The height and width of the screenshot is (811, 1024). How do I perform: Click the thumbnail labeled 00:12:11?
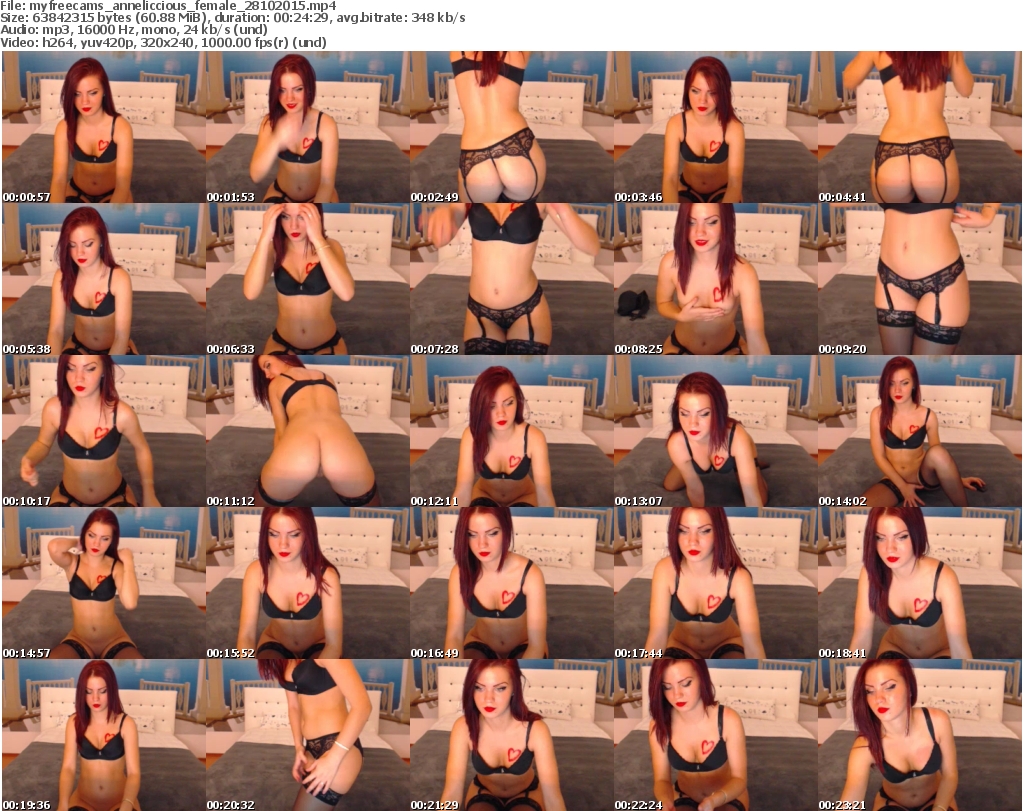pos(511,432)
